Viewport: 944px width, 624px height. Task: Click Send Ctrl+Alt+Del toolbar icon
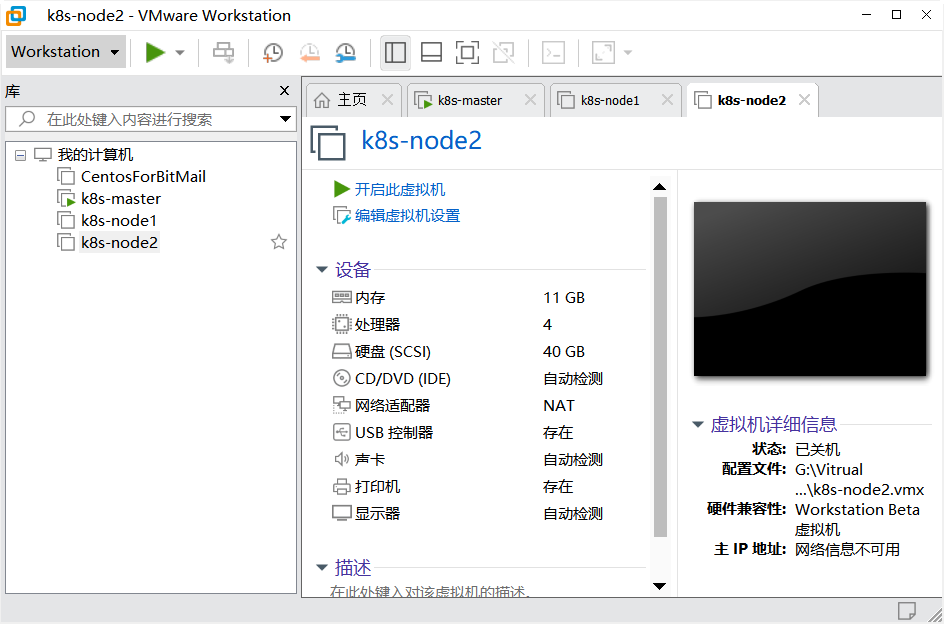(x=223, y=52)
